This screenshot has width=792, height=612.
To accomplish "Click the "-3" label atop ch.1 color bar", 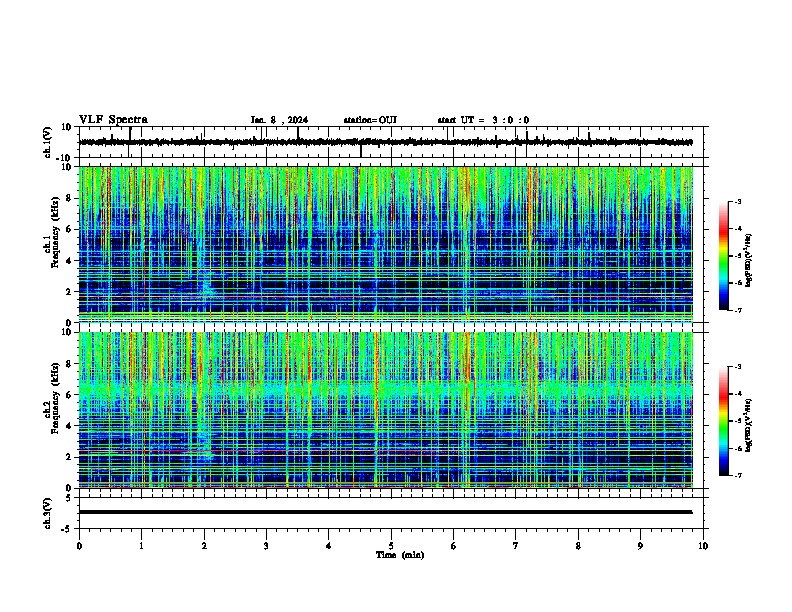I will [737, 201].
